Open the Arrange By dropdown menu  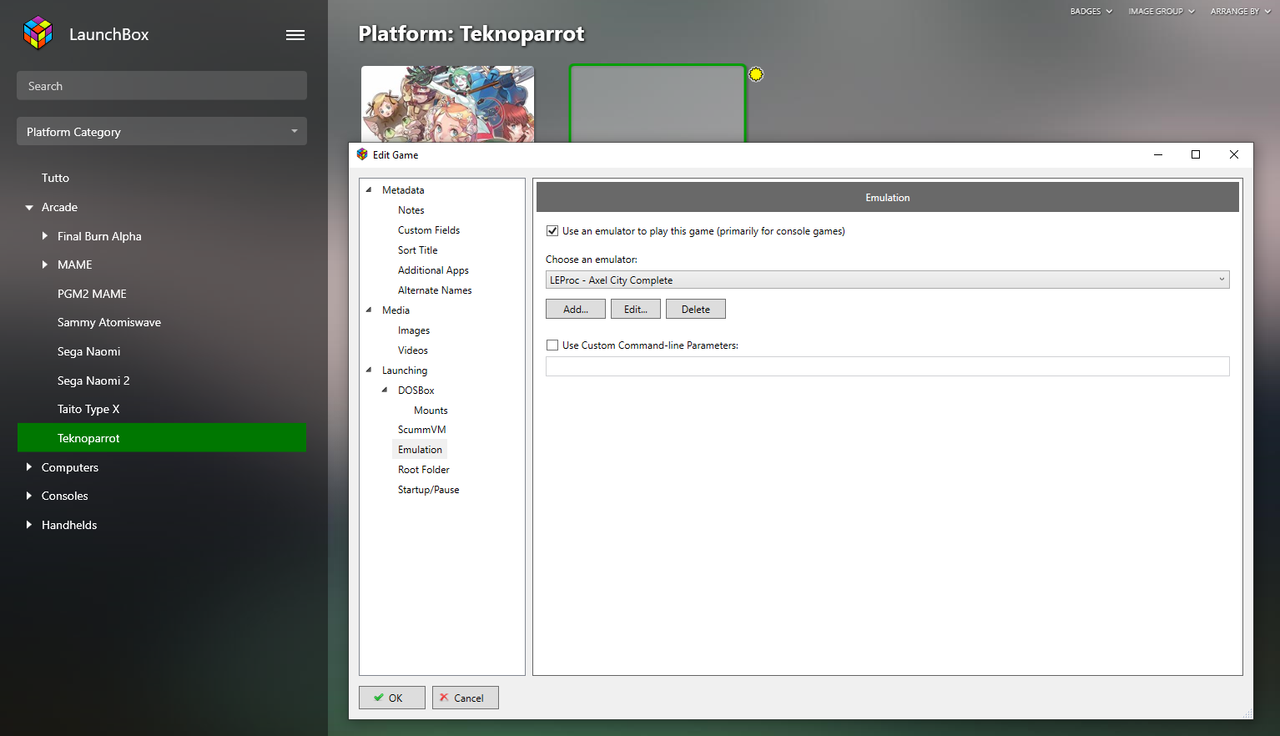click(1239, 11)
